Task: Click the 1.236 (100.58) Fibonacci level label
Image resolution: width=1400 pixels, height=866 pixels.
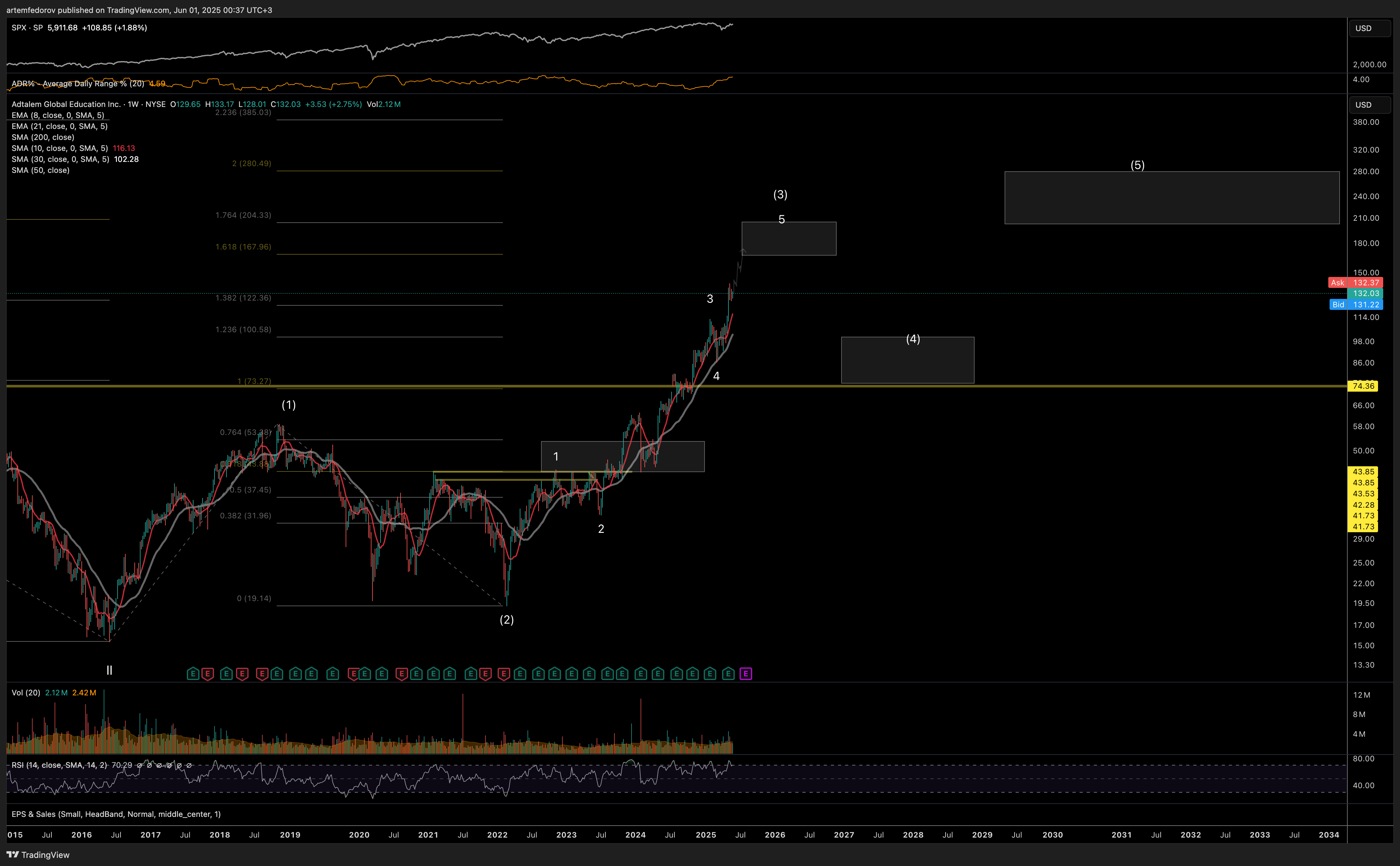Action: pyautogui.click(x=243, y=329)
